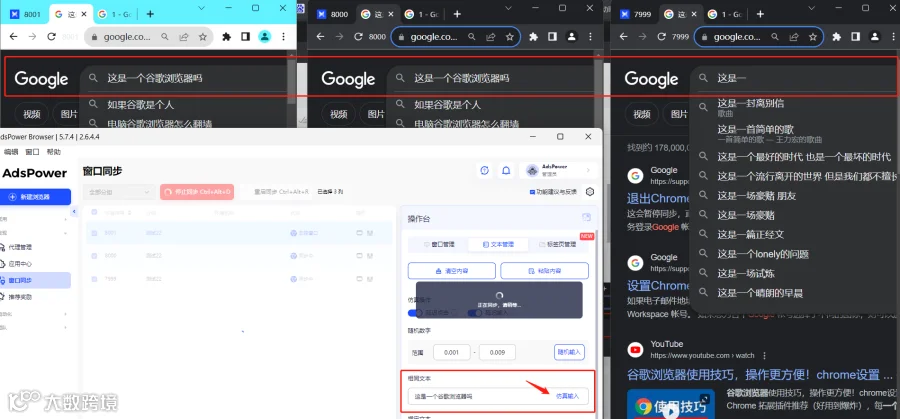Toggle the select-all checkbox in table header
Screen dimensions: 900x419
click(x=94, y=213)
